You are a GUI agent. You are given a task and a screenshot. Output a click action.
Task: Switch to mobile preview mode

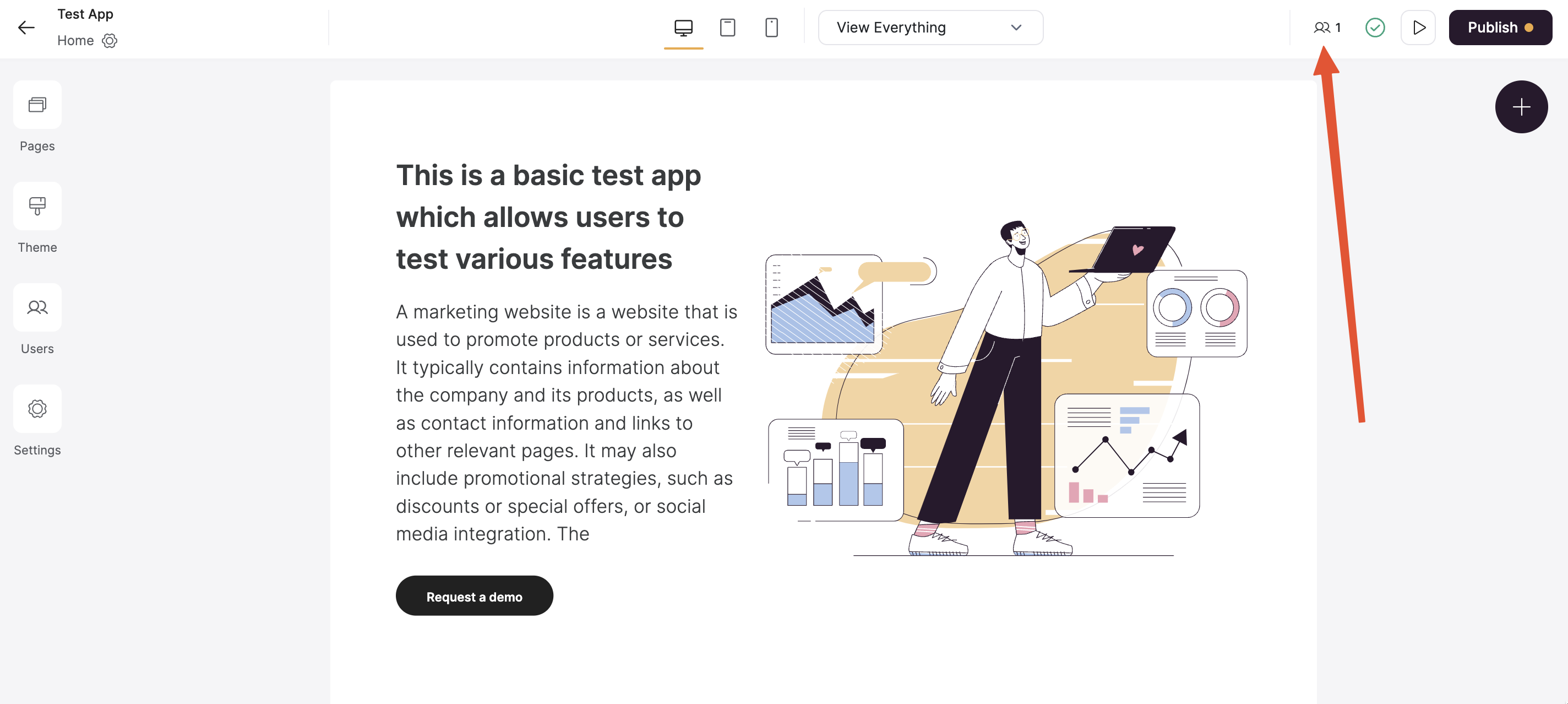(x=771, y=28)
